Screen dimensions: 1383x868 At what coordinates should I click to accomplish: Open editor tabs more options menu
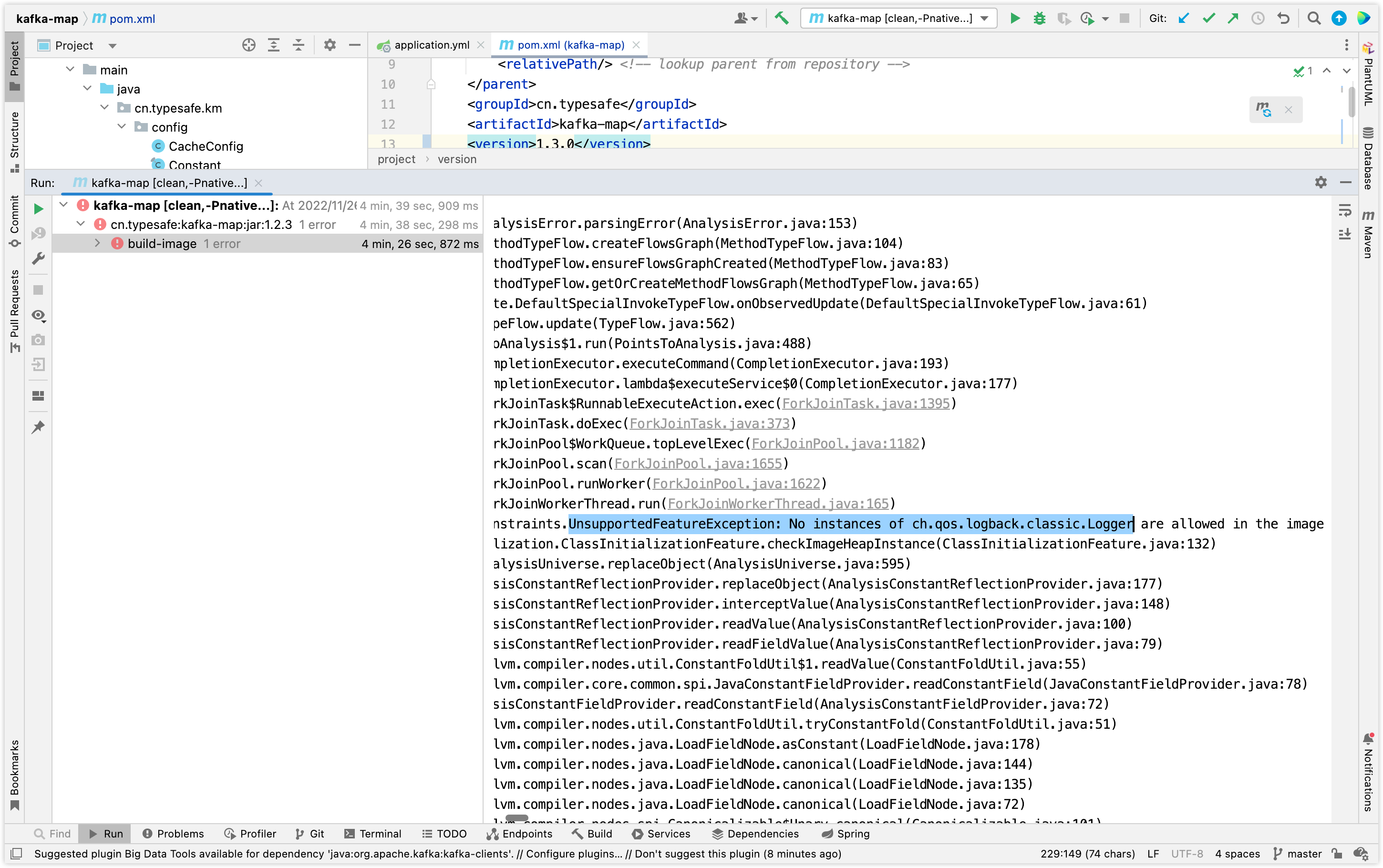1346,45
